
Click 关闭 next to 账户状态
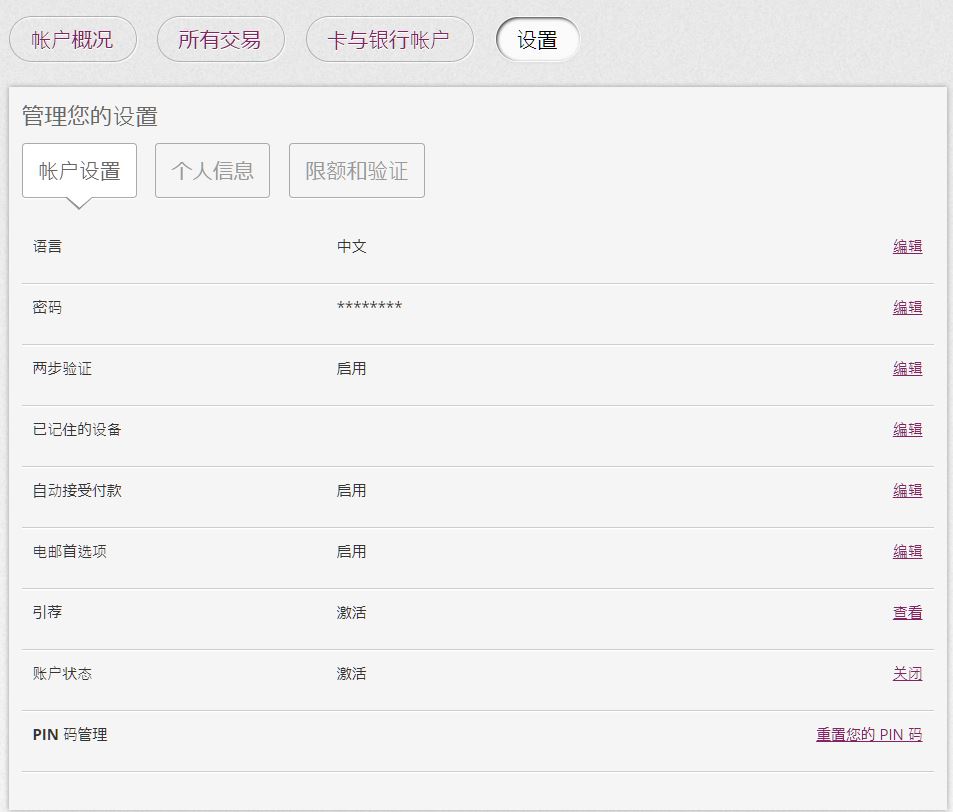[907, 674]
